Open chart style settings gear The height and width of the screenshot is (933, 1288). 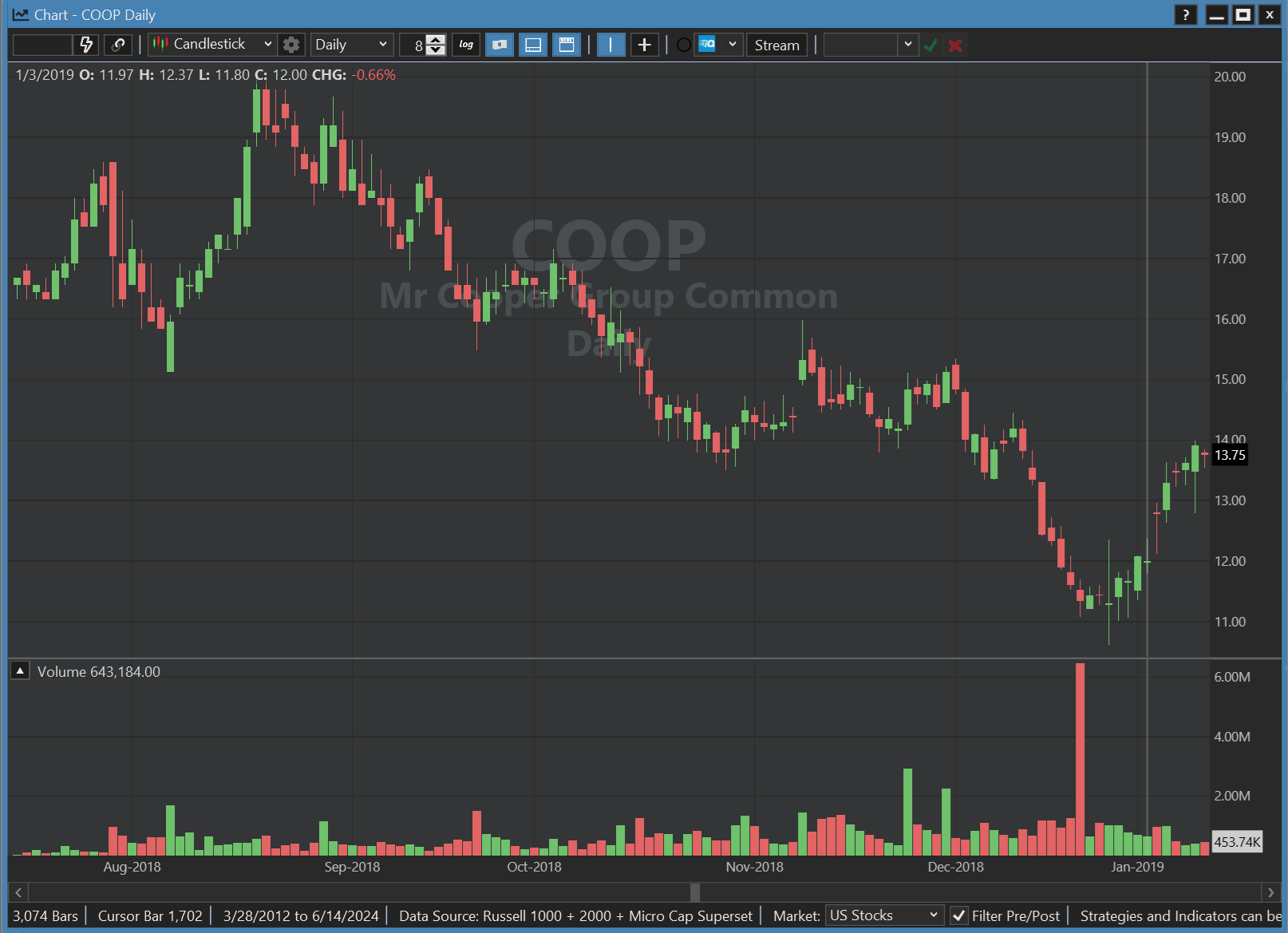click(291, 45)
